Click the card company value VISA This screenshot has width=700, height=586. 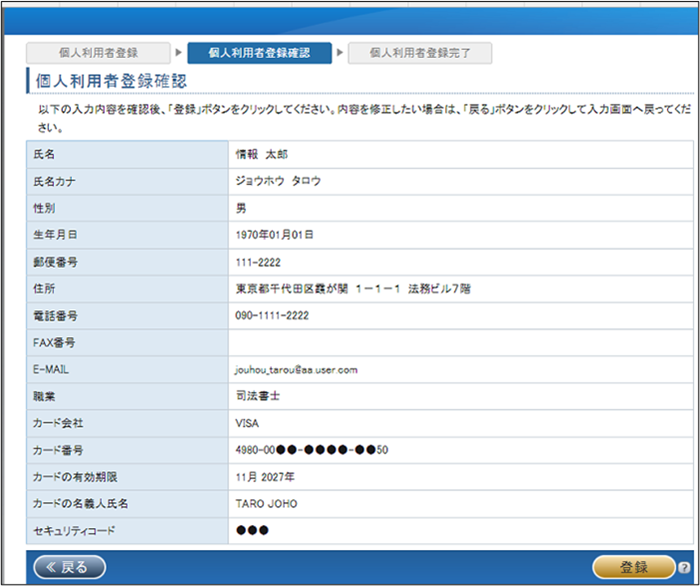click(x=246, y=423)
